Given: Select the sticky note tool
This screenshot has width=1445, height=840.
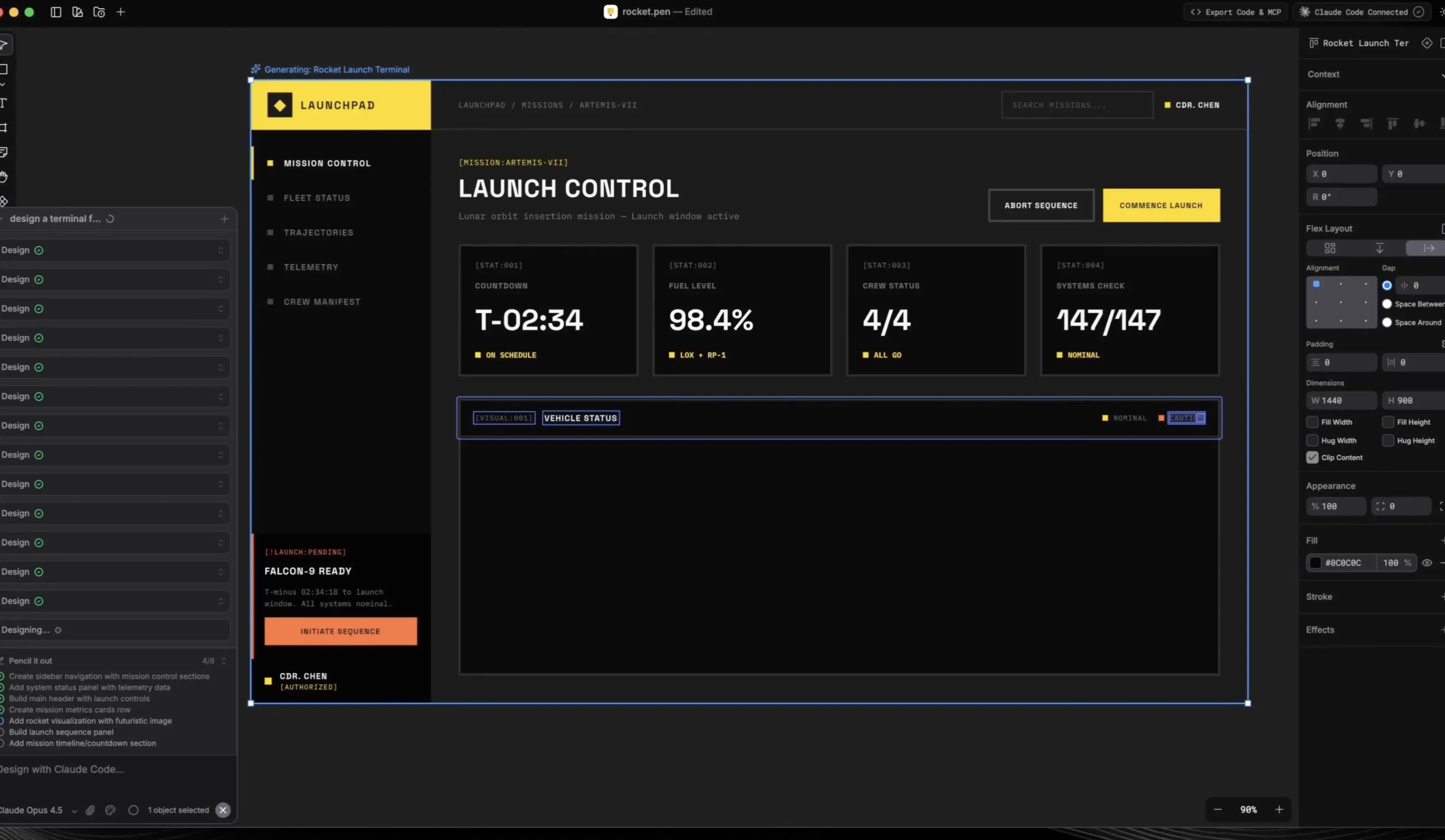Looking at the screenshot, I should pyautogui.click(x=3, y=152).
